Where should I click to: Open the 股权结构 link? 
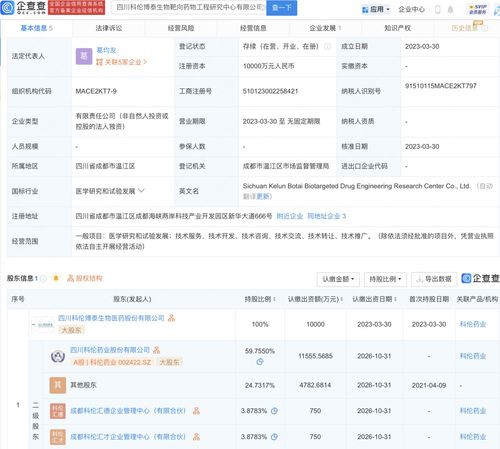click(x=85, y=278)
